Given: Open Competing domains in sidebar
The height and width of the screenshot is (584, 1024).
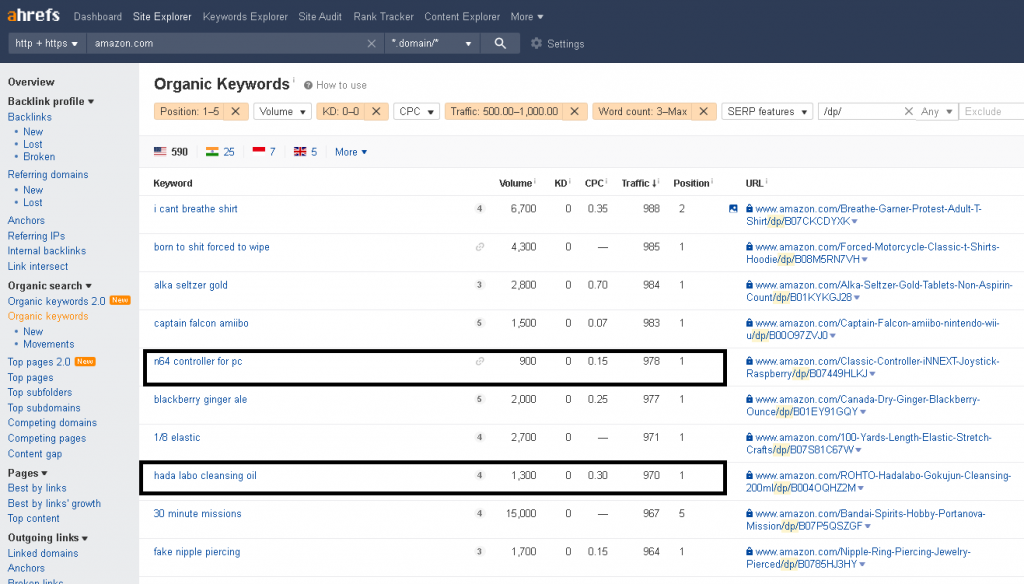Looking at the screenshot, I should coord(52,423).
